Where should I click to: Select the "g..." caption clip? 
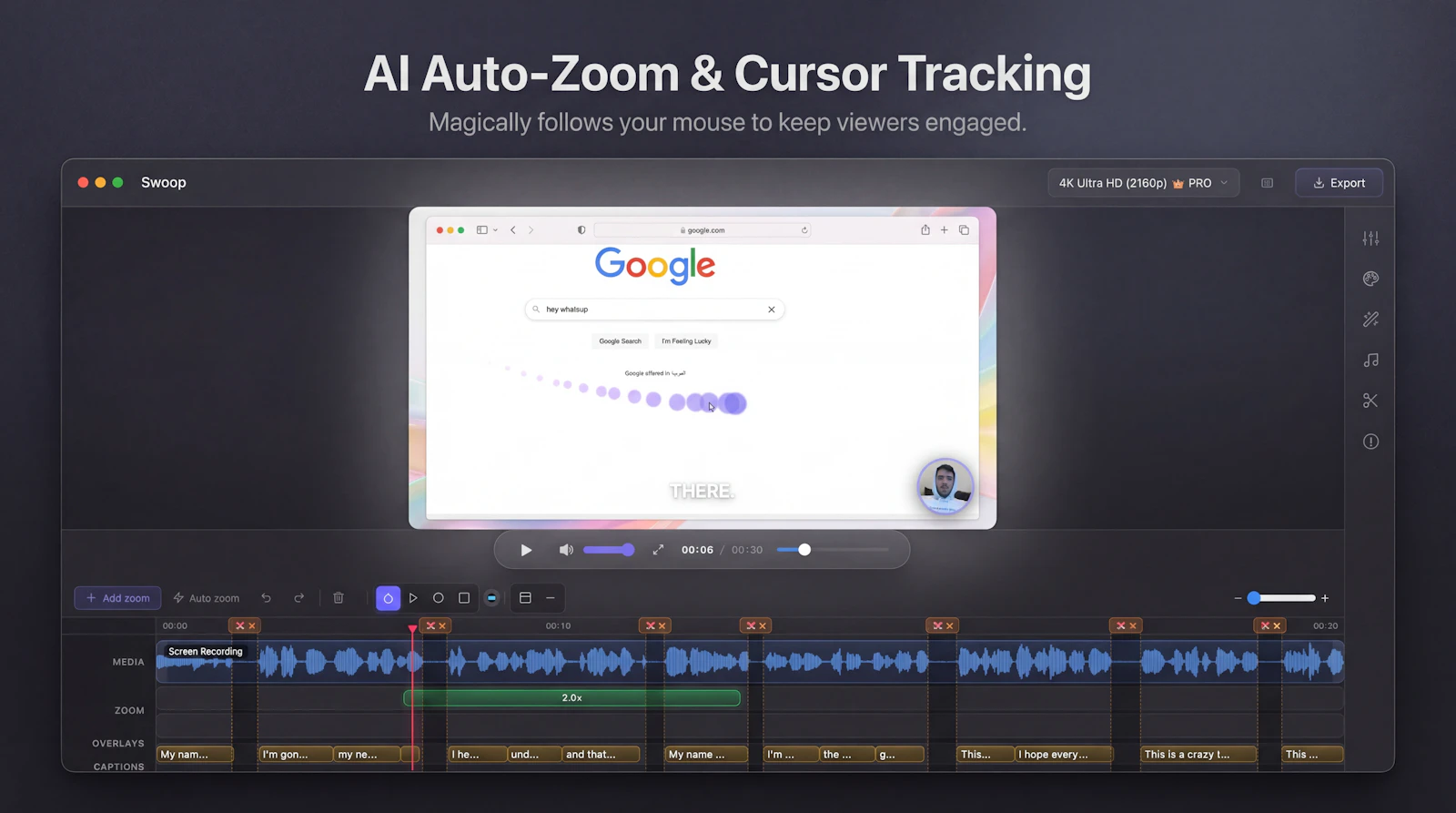click(x=900, y=754)
